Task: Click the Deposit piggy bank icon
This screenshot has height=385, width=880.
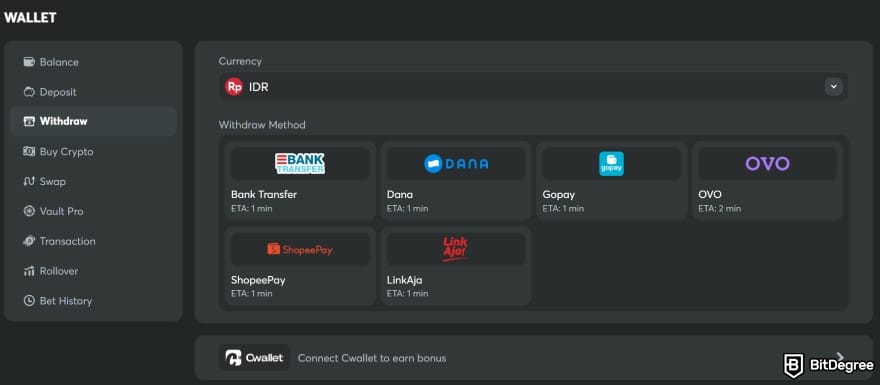Action: pyautogui.click(x=29, y=91)
